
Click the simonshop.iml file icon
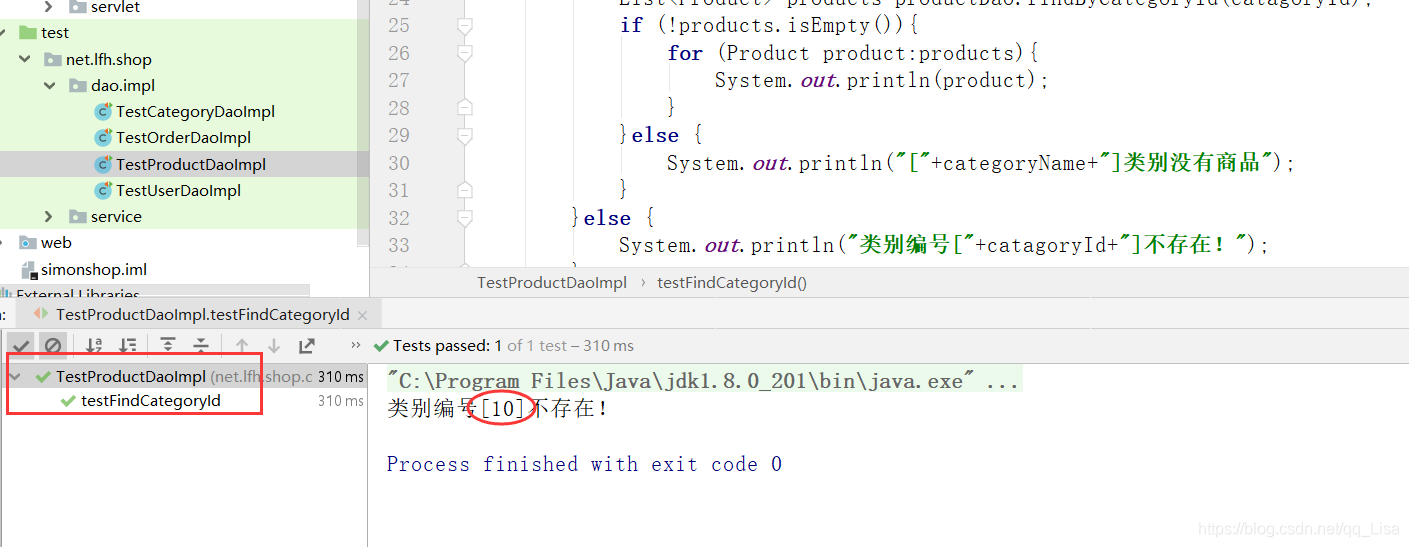coord(29,269)
